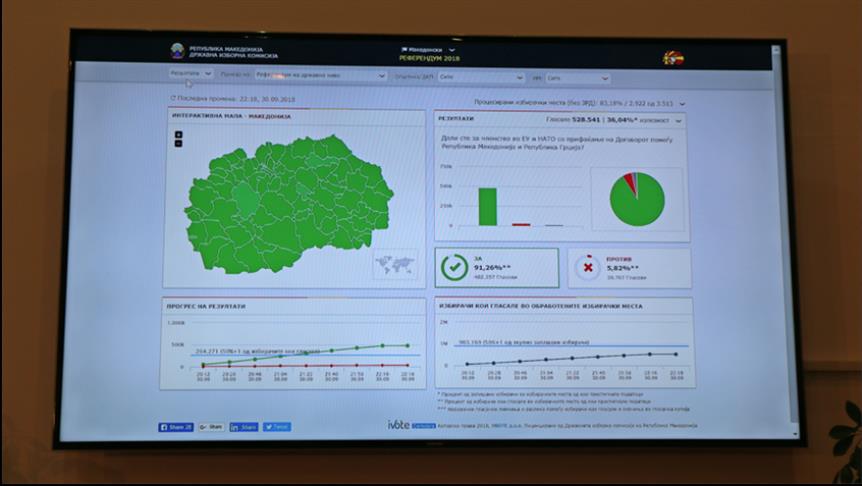The height and width of the screenshot is (486, 862).
Task: Open the 'Резултати' dropdown in filter bar
Action: 190,74
